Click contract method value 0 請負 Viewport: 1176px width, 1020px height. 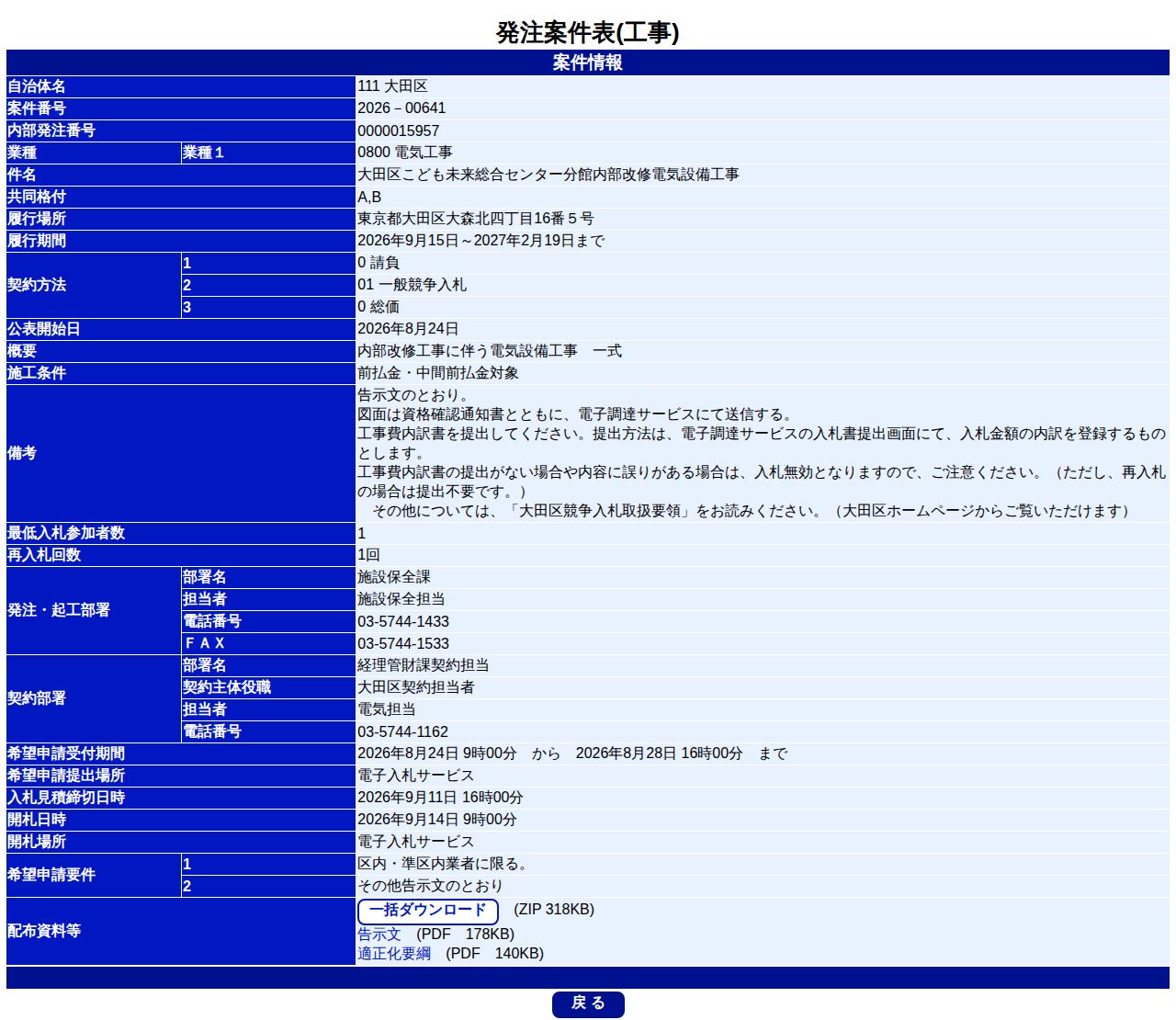[379, 263]
